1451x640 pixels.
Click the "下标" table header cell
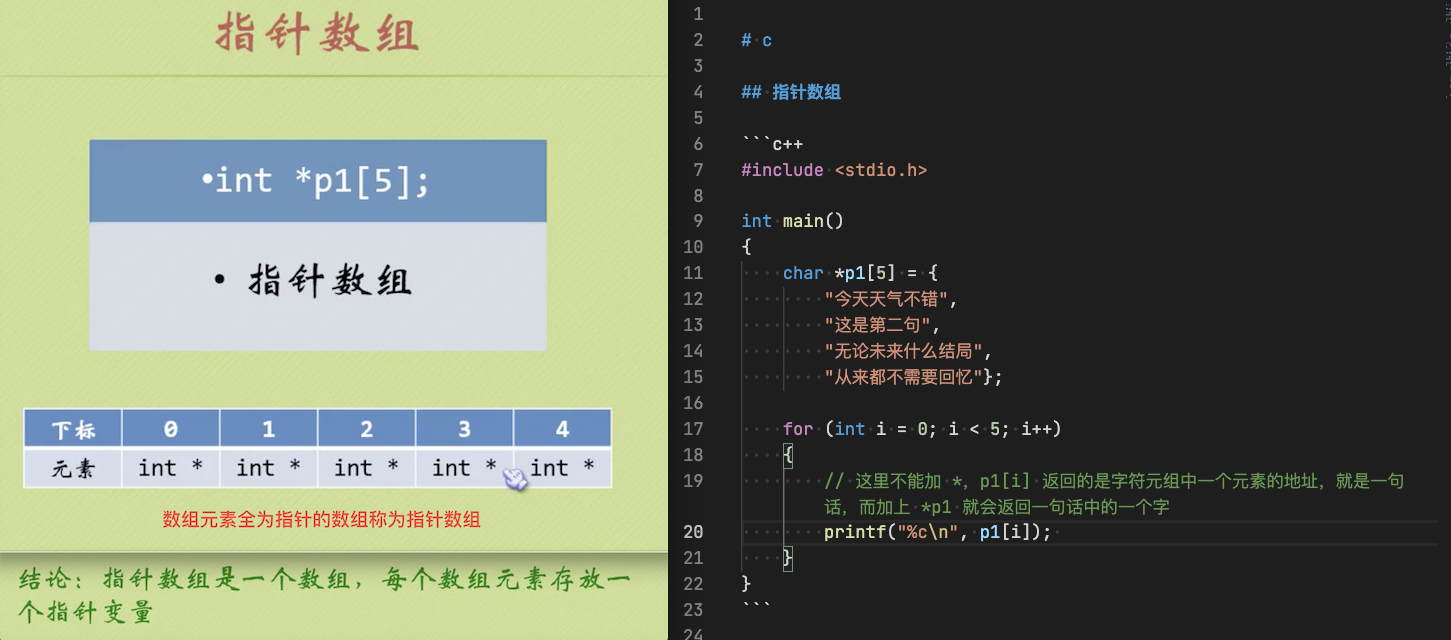click(73, 429)
